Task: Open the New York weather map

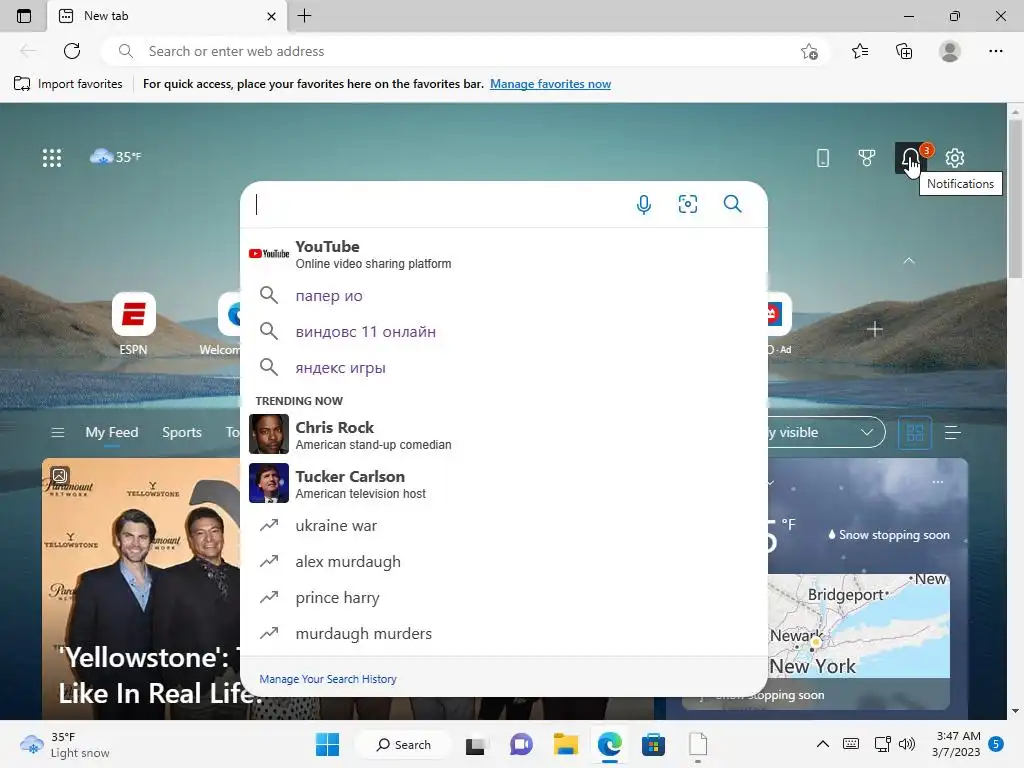Action: pyautogui.click(x=858, y=627)
